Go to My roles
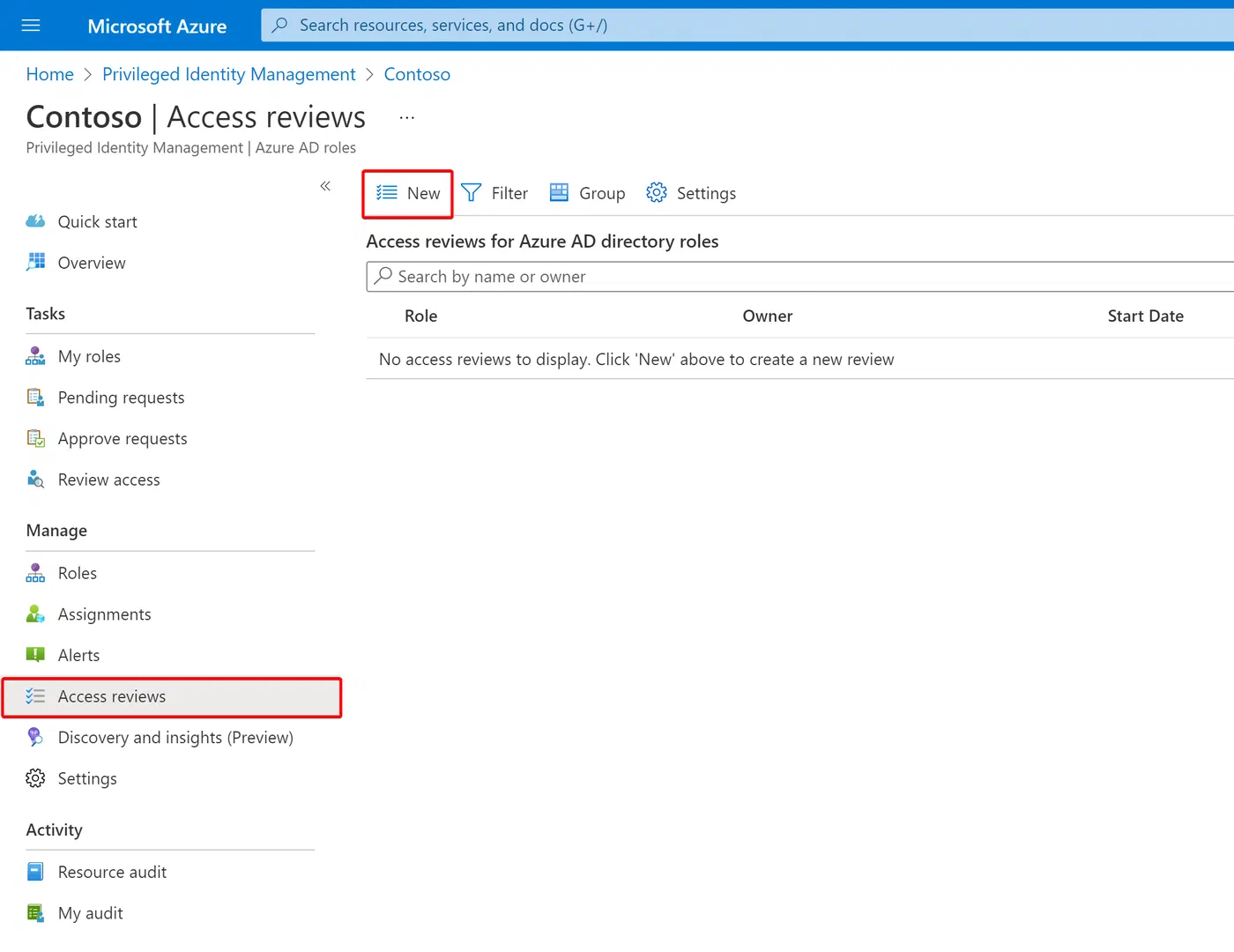1234x952 pixels. tap(89, 356)
